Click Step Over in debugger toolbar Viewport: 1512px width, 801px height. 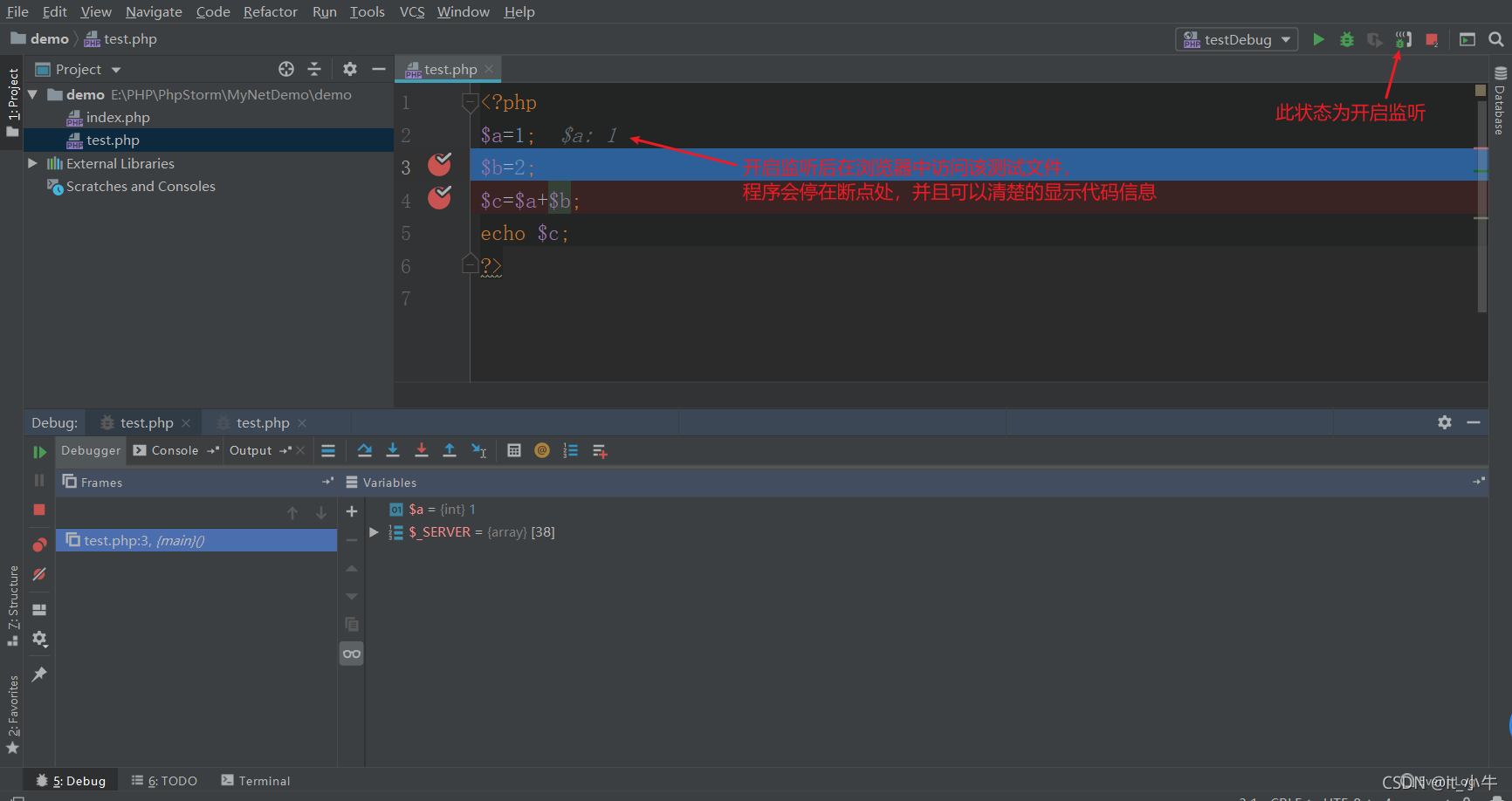[365, 450]
